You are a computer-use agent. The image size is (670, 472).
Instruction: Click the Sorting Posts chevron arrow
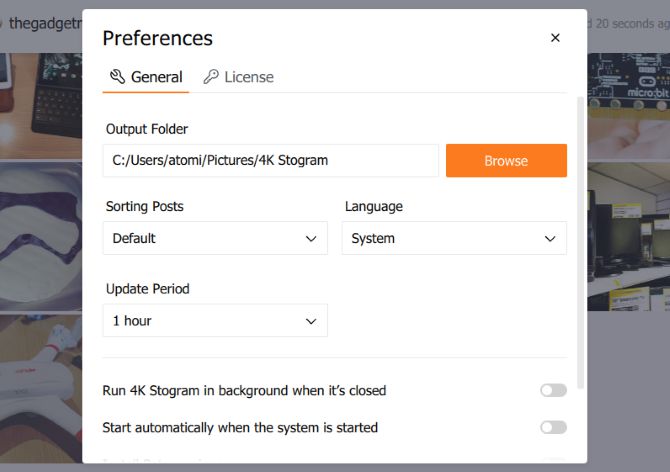point(311,238)
